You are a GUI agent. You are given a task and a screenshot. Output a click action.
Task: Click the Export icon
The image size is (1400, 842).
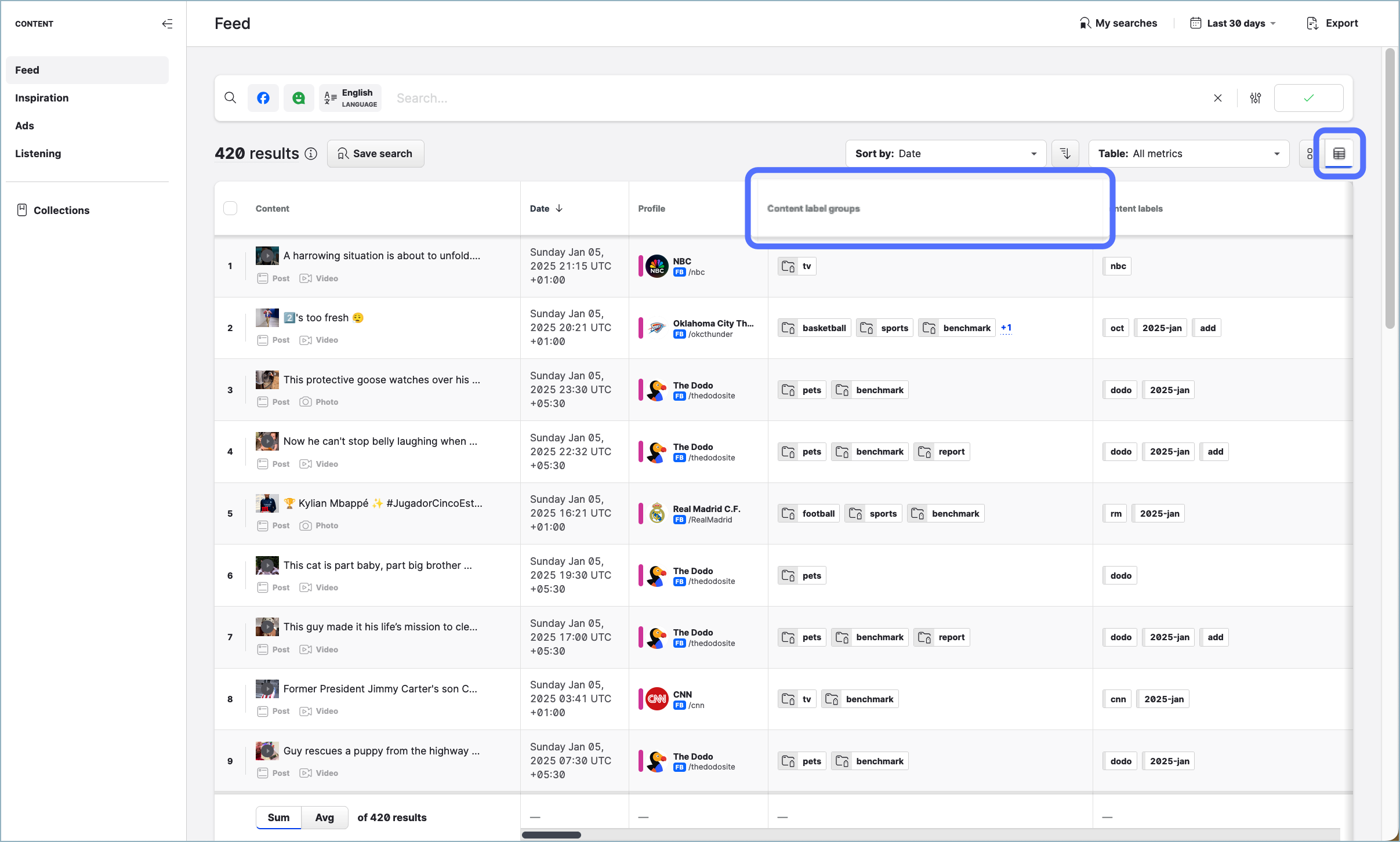[x=1313, y=23]
